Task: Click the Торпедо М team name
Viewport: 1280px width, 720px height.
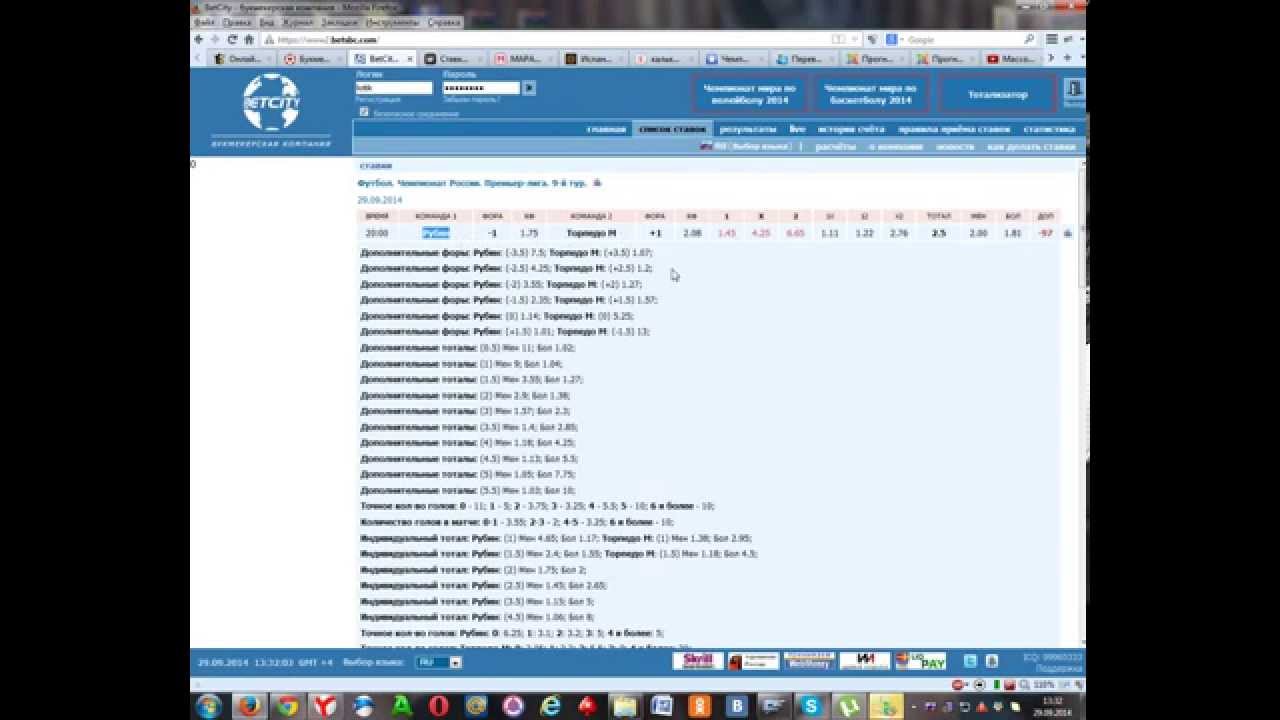Action: (591, 233)
